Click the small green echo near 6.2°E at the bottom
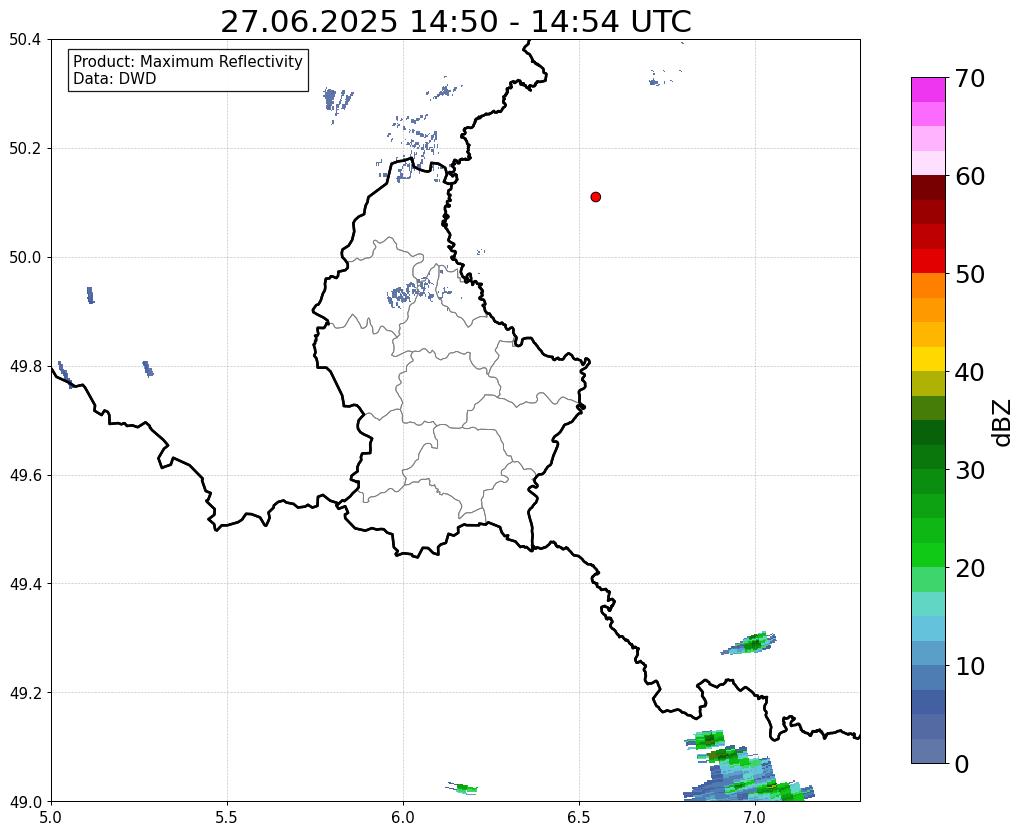Viewport: 1023px width, 834px height. pyautogui.click(x=463, y=788)
